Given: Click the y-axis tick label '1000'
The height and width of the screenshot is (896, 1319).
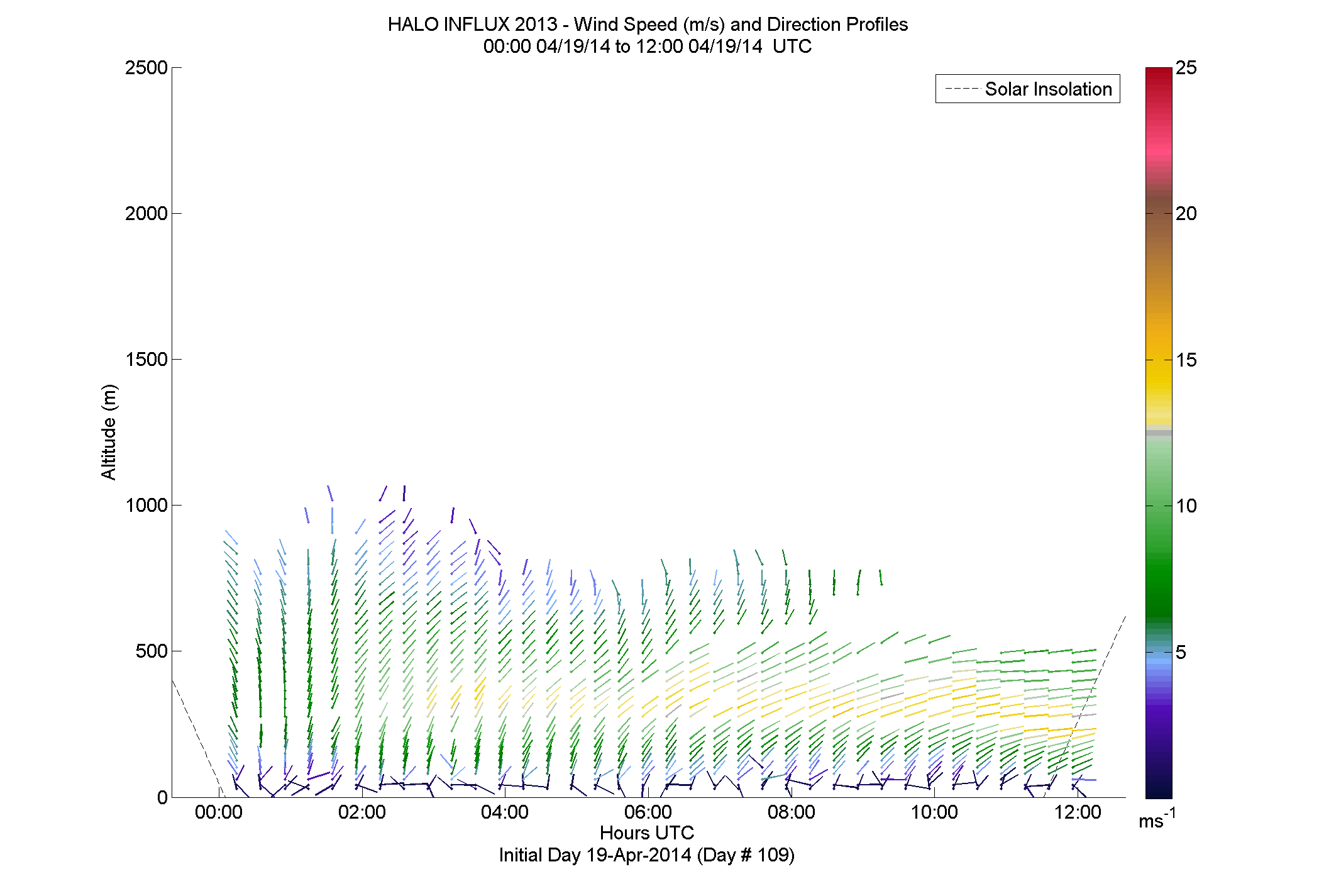Looking at the screenshot, I should [x=146, y=506].
